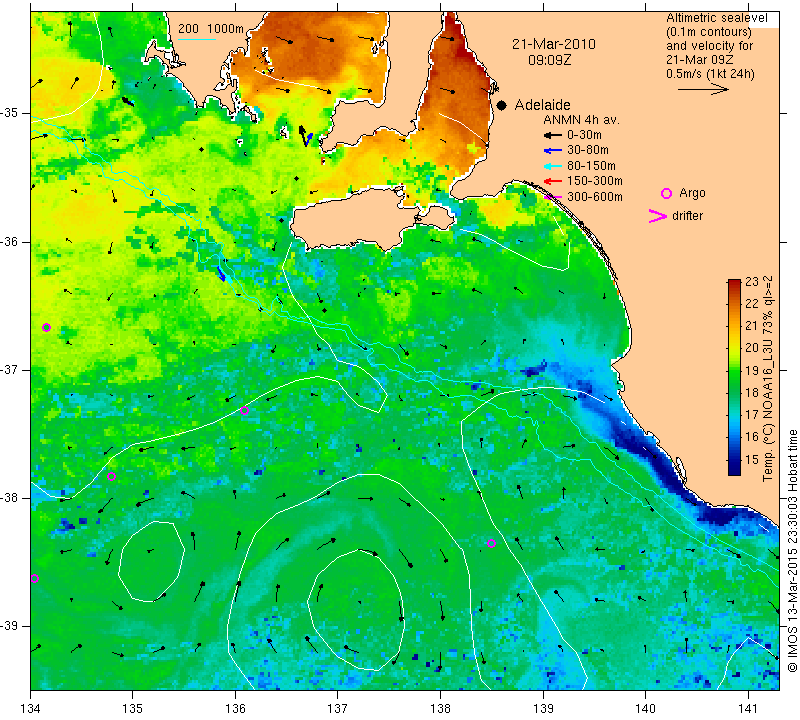Click the -35 latitude axis label
800x720 pixels.
pyautogui.click(x=10, y=113)
